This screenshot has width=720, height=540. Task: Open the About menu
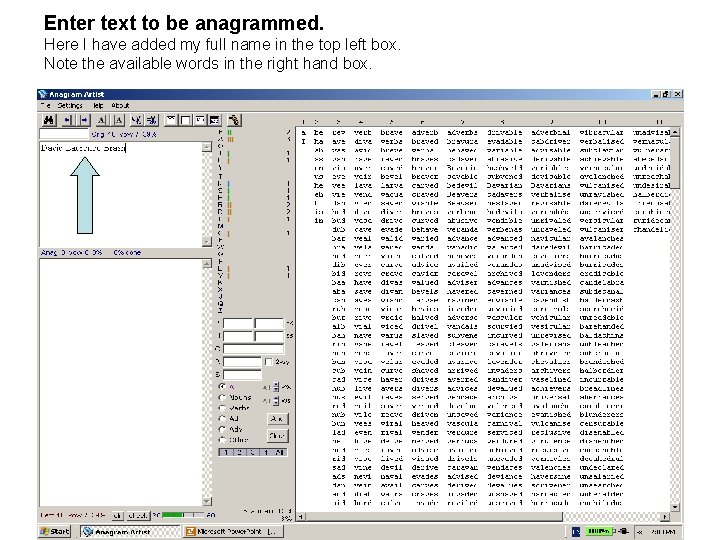120,105
